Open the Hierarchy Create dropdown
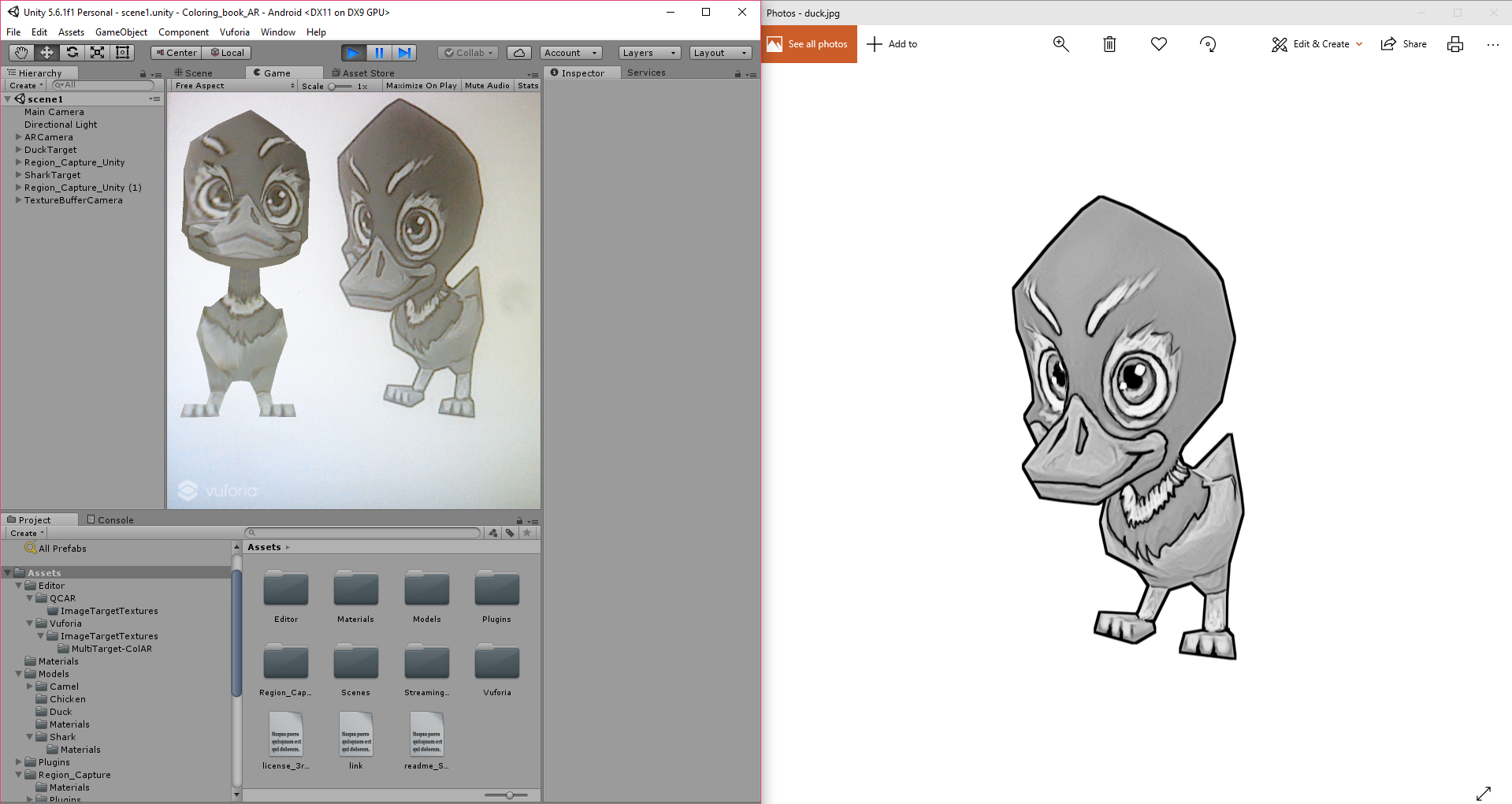The image size is (1512, 804). [x=26, y=86]
